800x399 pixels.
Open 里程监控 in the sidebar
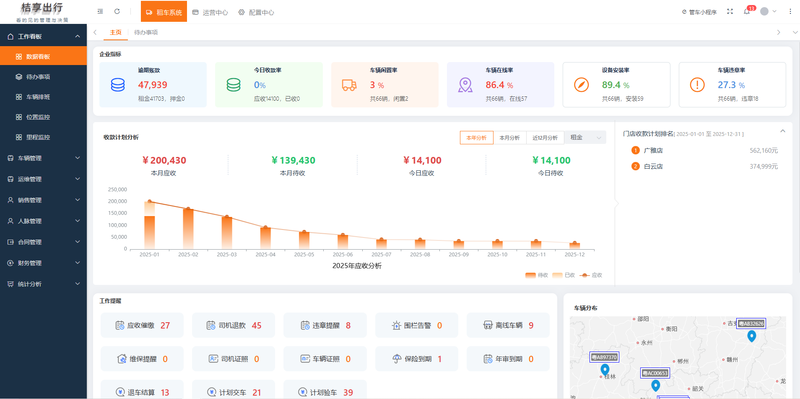coord(43,137)
